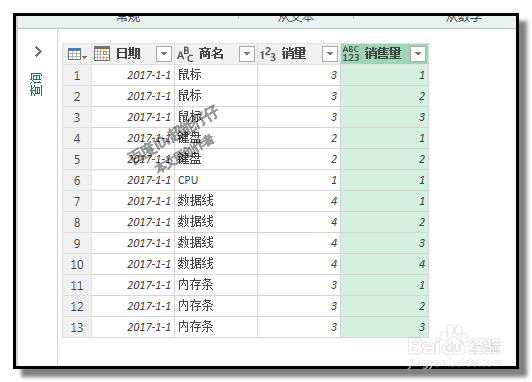Click the 销售里 value 2 in row 5
Image resolution: width=532 pixels, height=382 pixels.
pyautogui.click(x=384, y=159)
